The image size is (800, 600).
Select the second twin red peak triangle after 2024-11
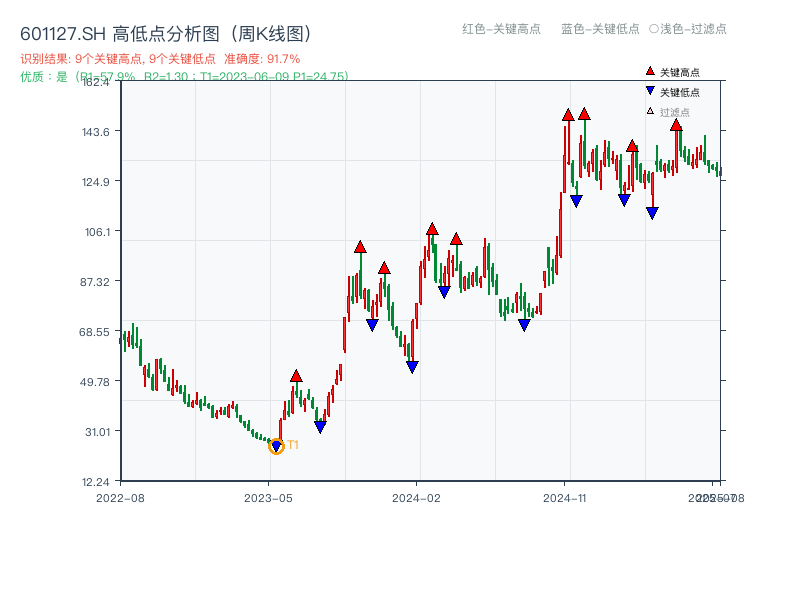pyautogui.click(x=584, y=114)
